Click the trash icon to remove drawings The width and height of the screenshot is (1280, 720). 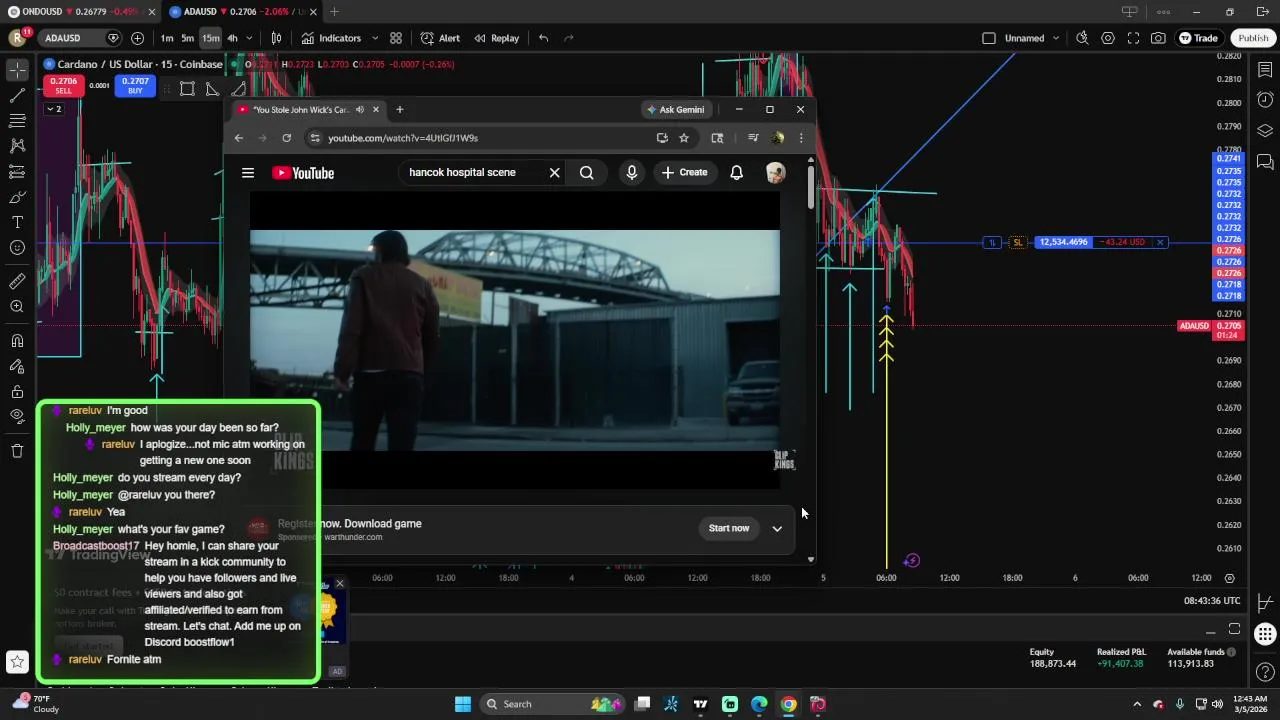pyautogui.click(x=17, y=451)
